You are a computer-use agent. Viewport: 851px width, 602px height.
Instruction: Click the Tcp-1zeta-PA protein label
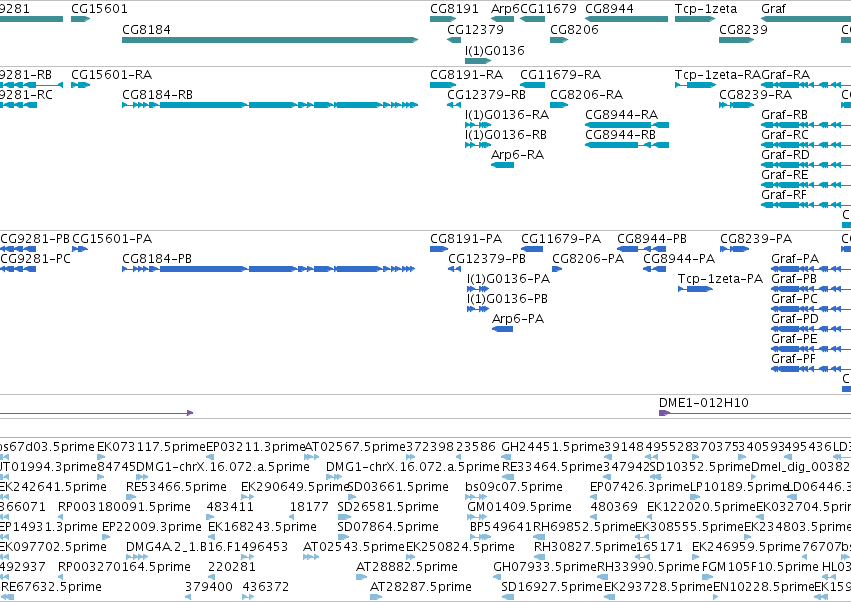click(720, 278)
